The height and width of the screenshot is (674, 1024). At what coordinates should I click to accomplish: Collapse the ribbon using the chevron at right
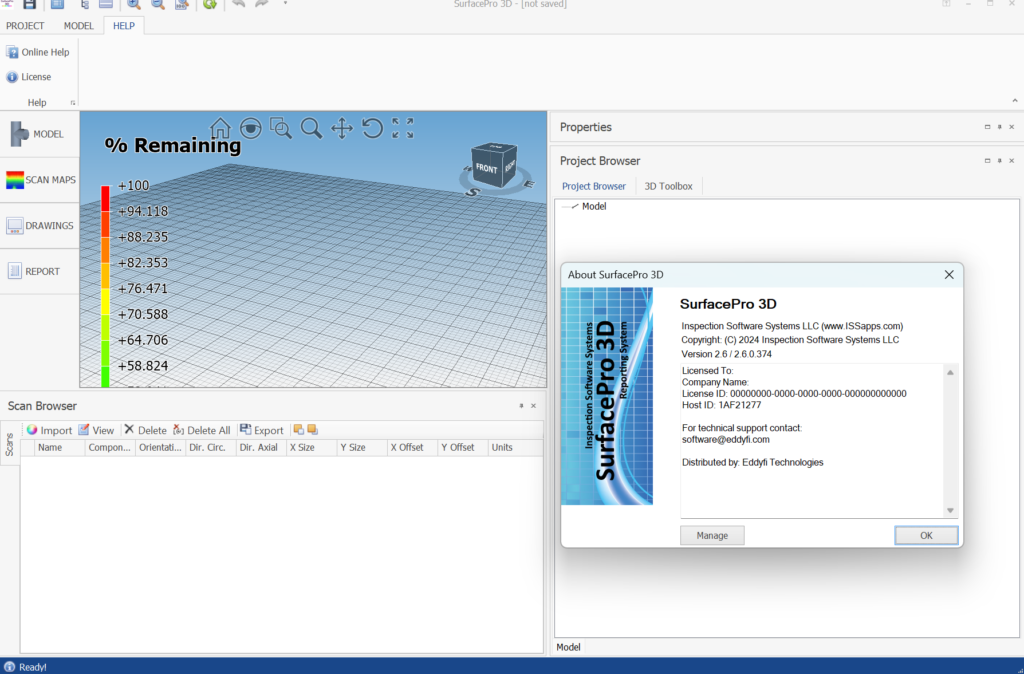click(x=1015, y=101)
